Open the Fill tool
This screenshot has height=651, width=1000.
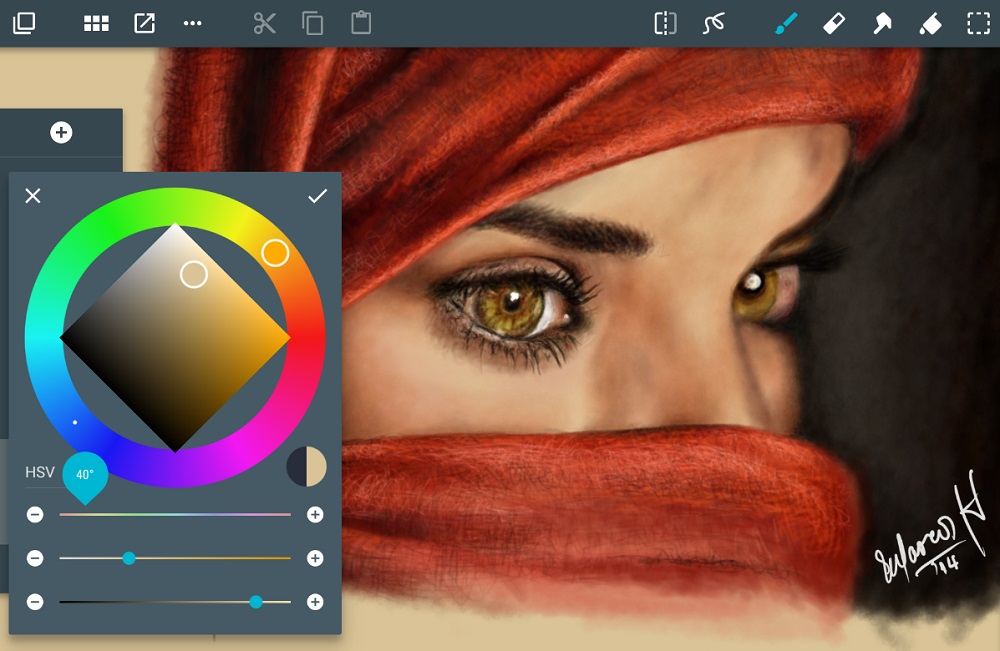coord(930,23)
